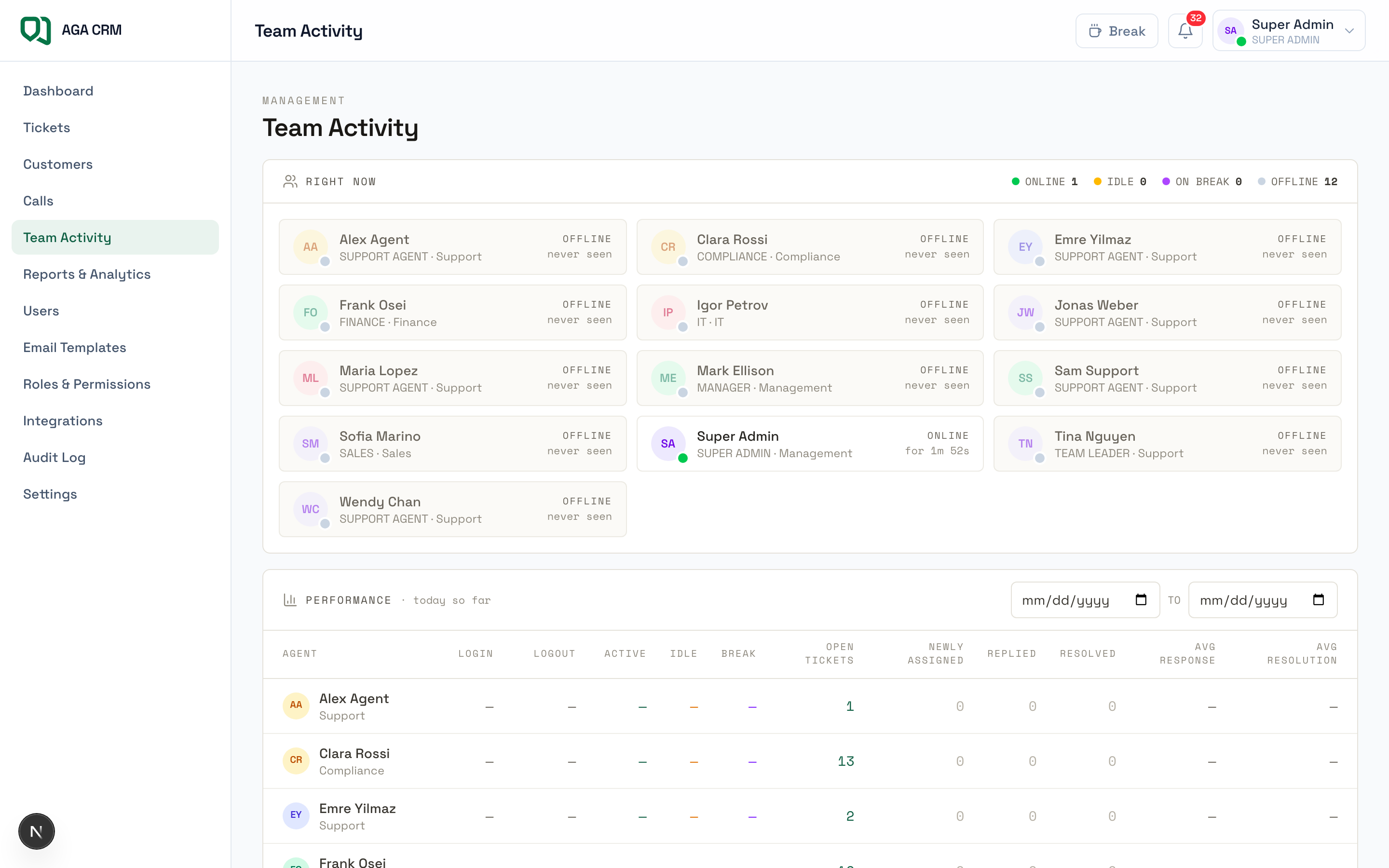The image size is (1389, 868).
Task: Click the ONLINE 1 status counter
Action: click(1045, 181)
